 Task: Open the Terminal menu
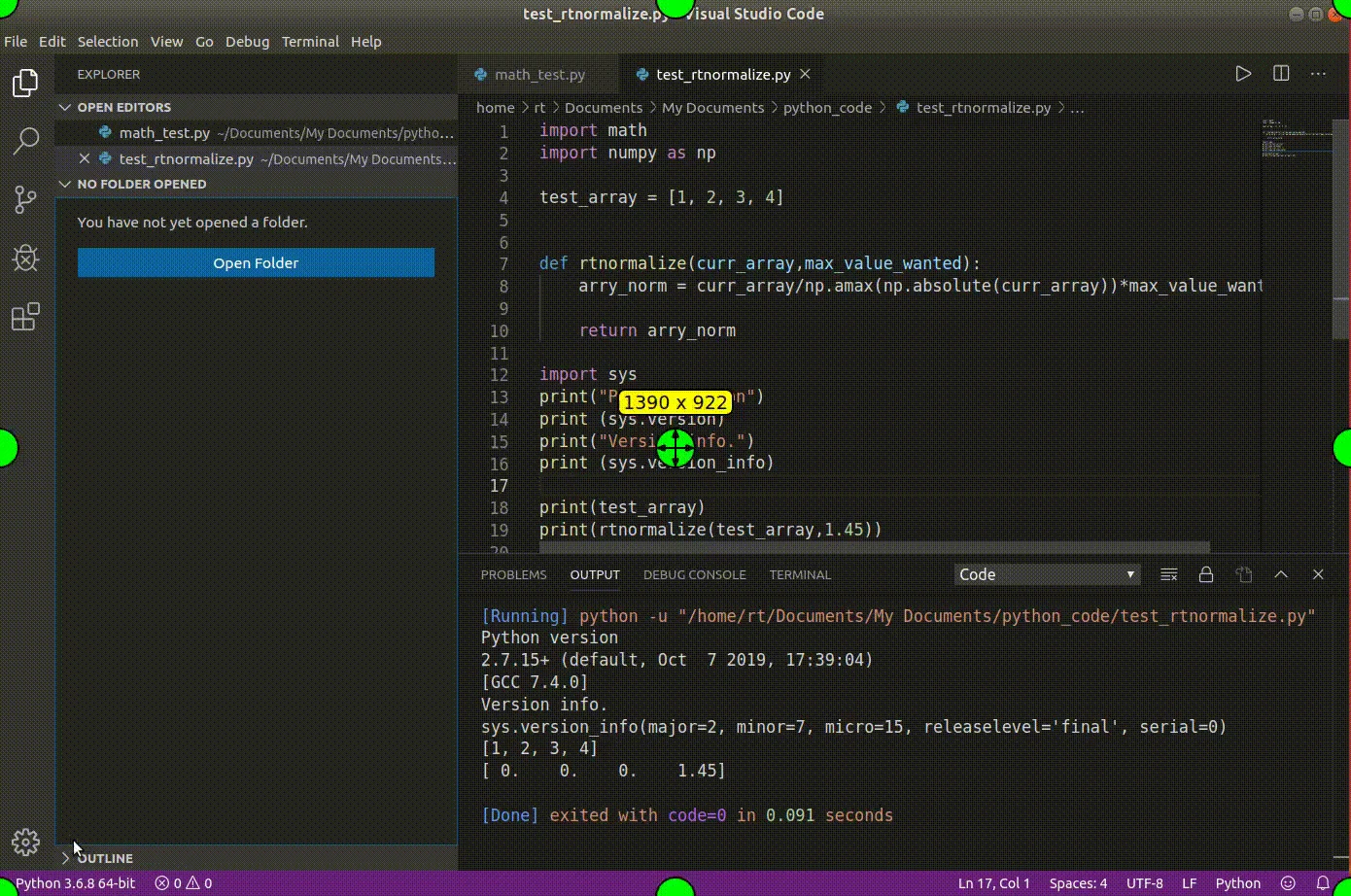tap(310, 42)
